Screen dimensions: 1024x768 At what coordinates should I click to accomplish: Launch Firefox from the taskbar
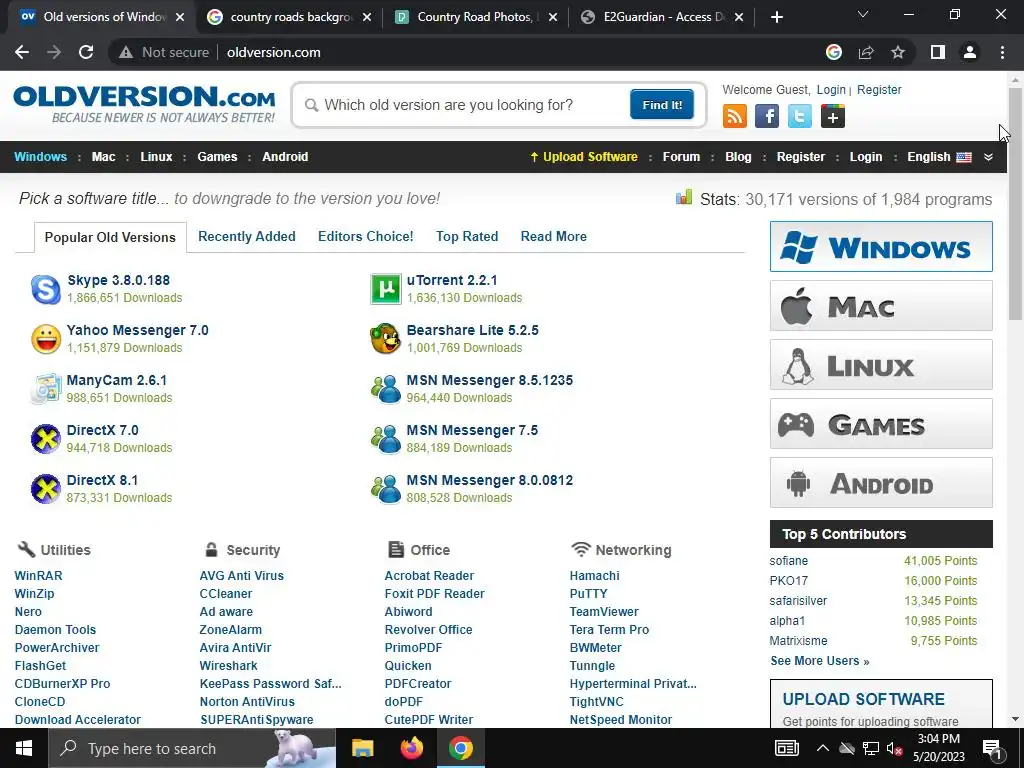pyautogui.click(x=411, y=748)
